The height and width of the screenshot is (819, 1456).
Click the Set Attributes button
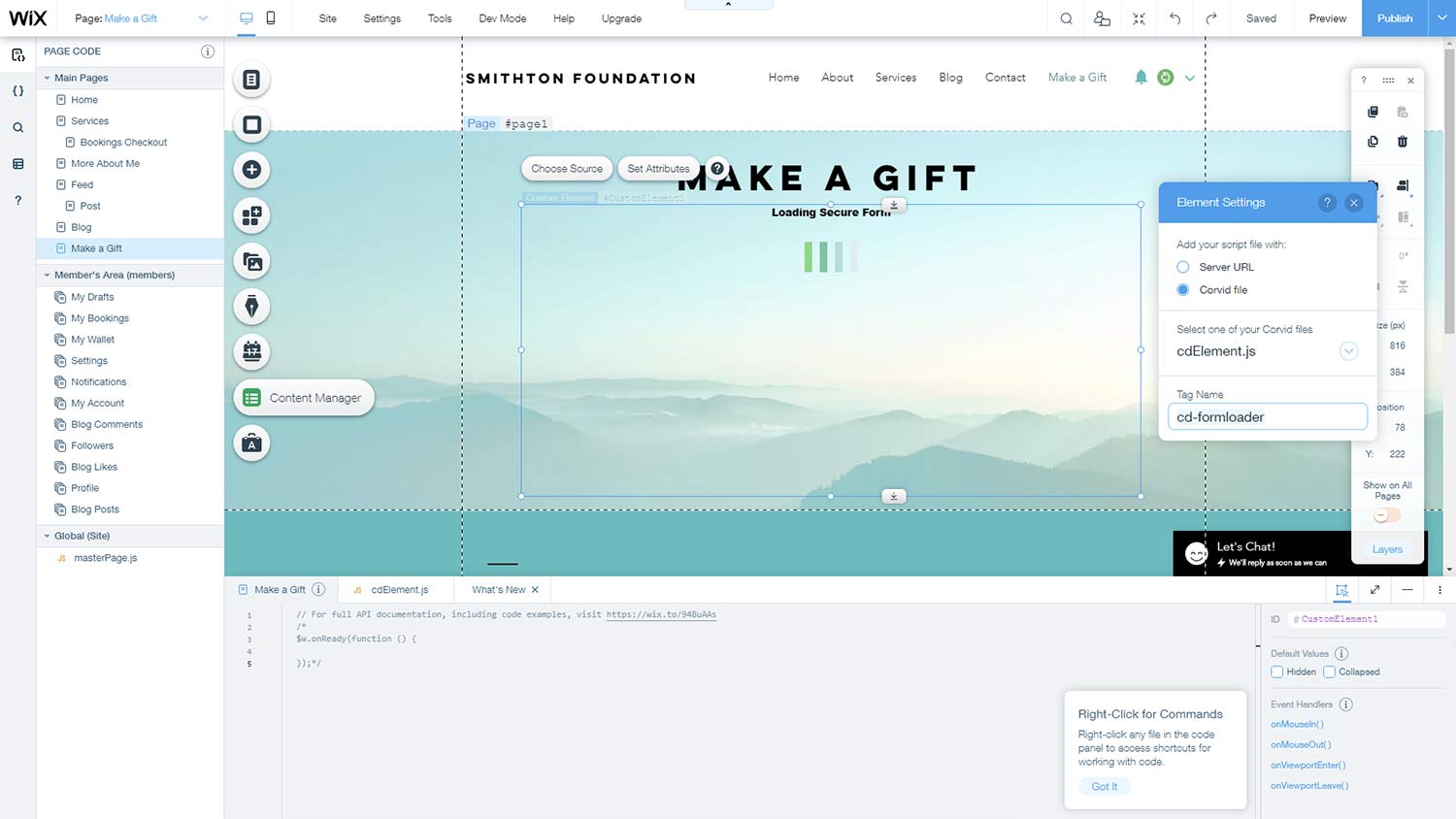point(658,168)
